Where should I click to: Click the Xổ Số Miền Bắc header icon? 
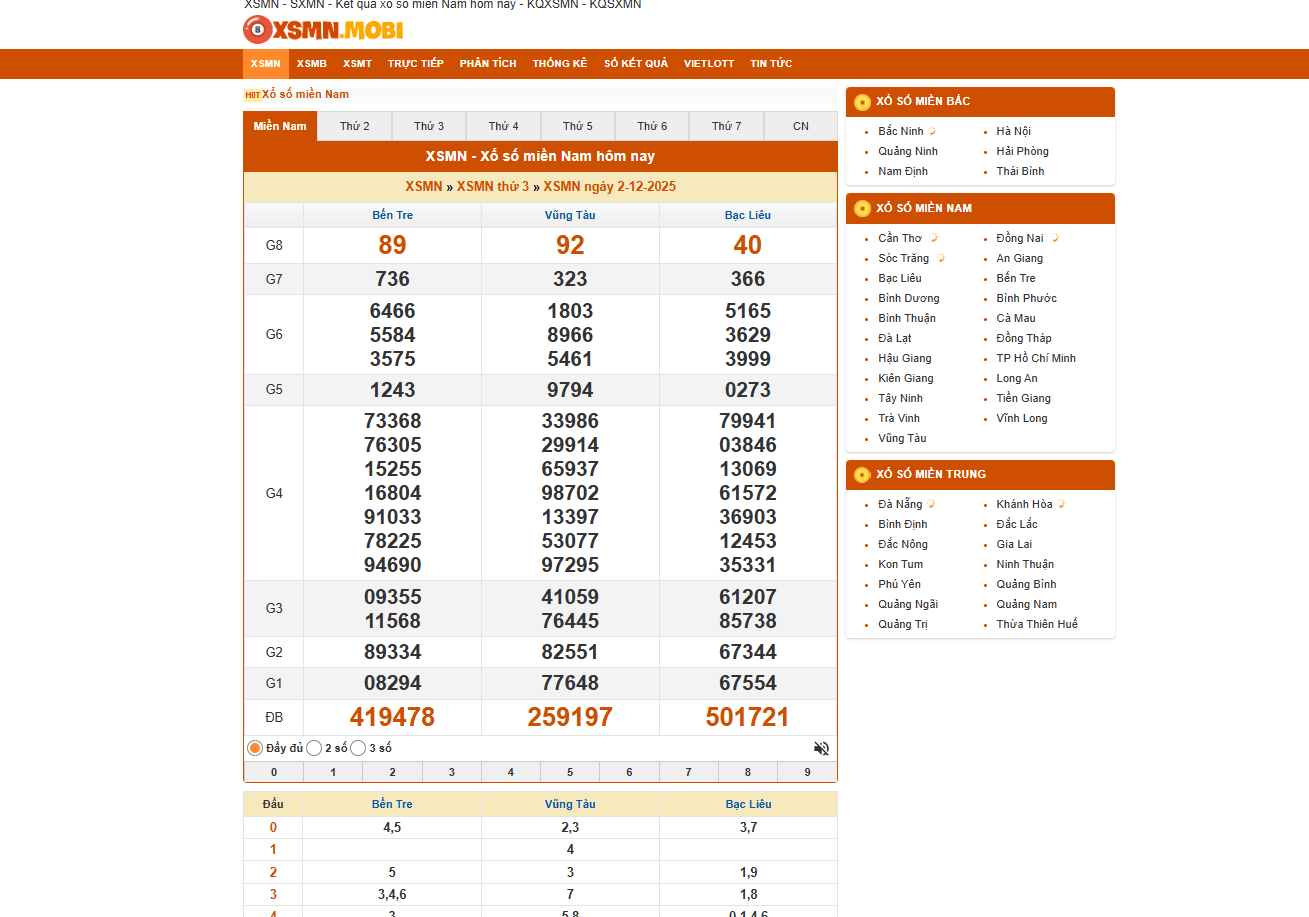click(x=862, y=102)
